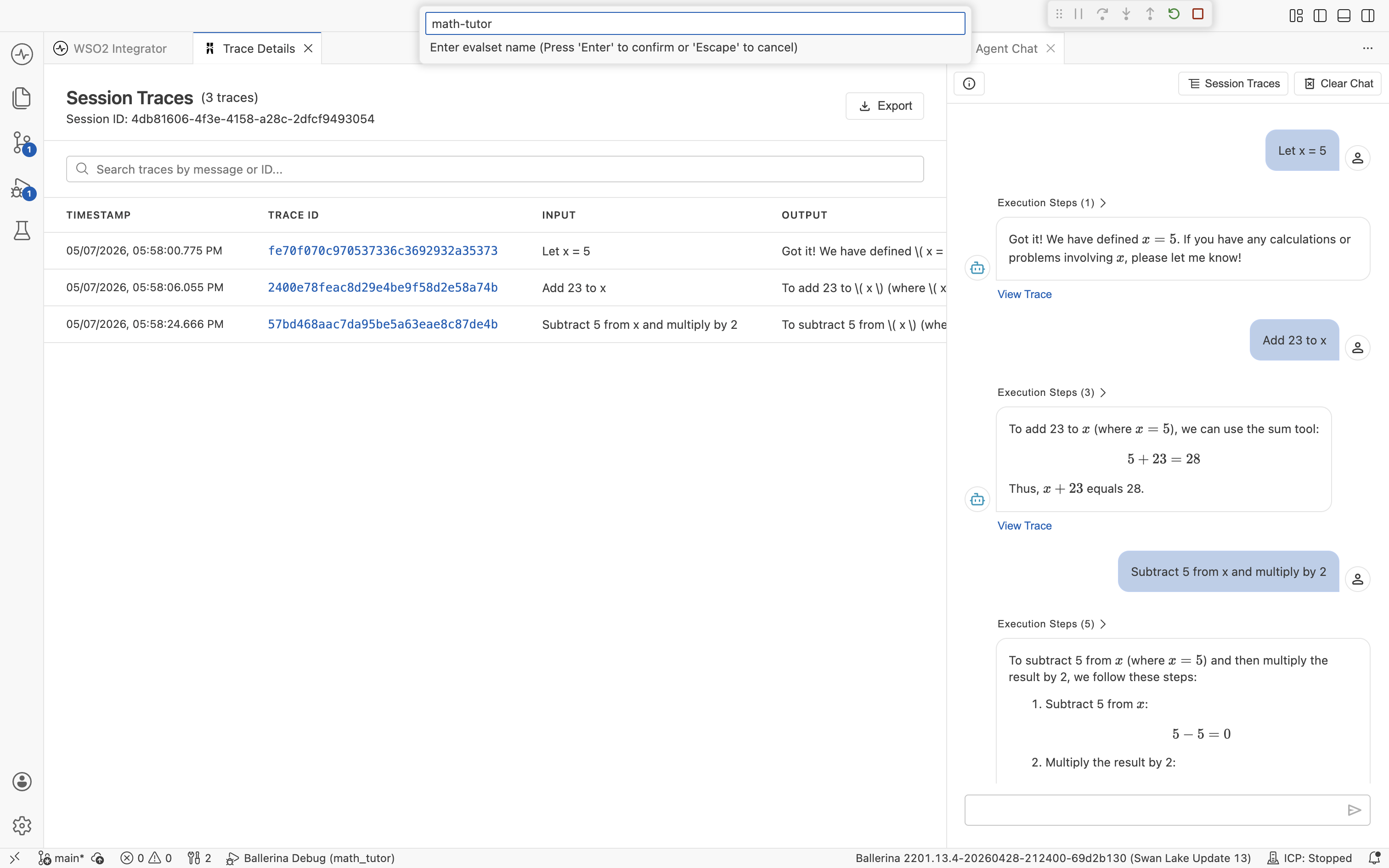1389x868 pixels.
Task: Open the WSO2 Integrator activity bar icon
Action: [22, 55]
